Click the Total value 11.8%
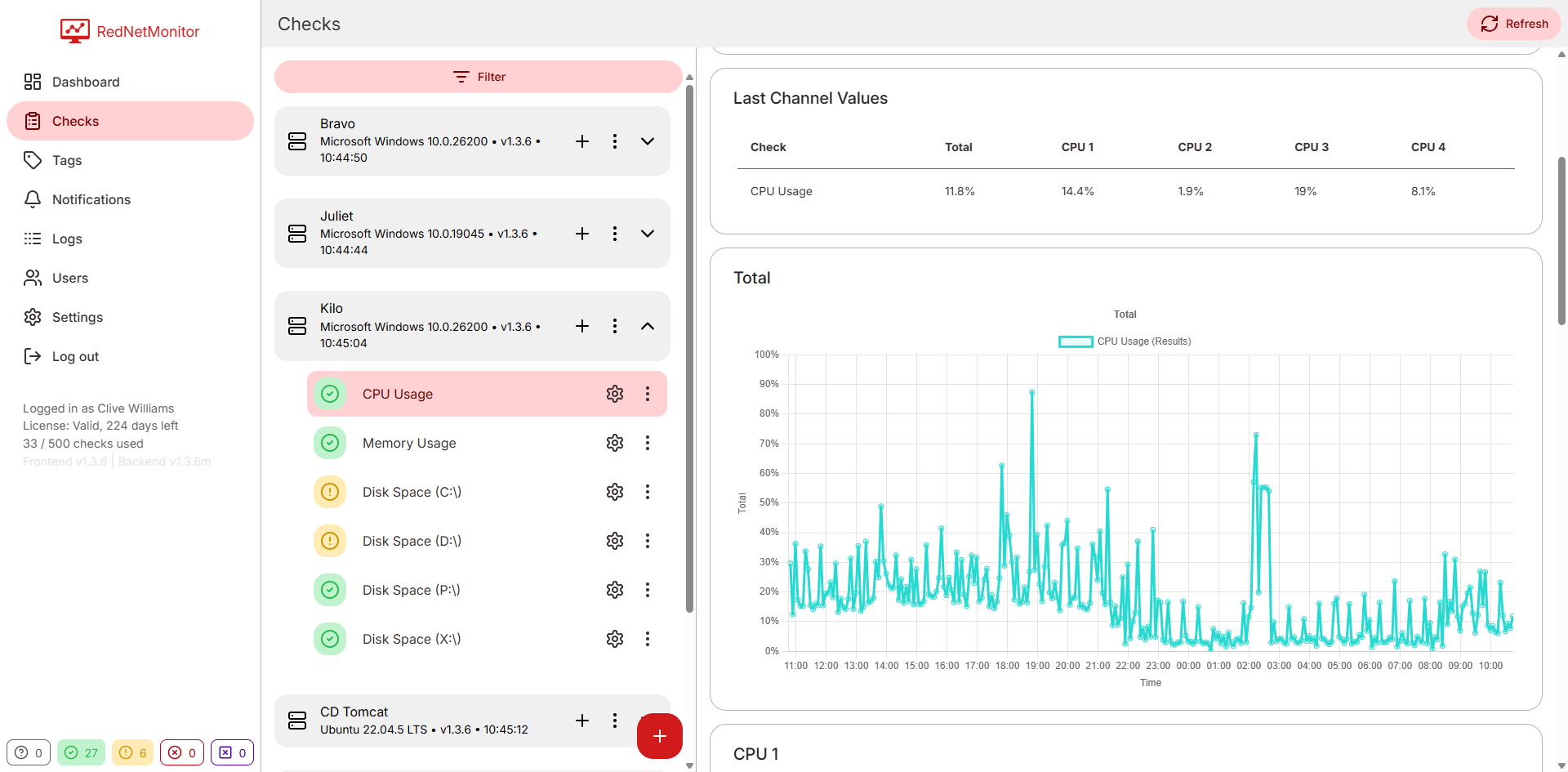 [x=960, y=191]
